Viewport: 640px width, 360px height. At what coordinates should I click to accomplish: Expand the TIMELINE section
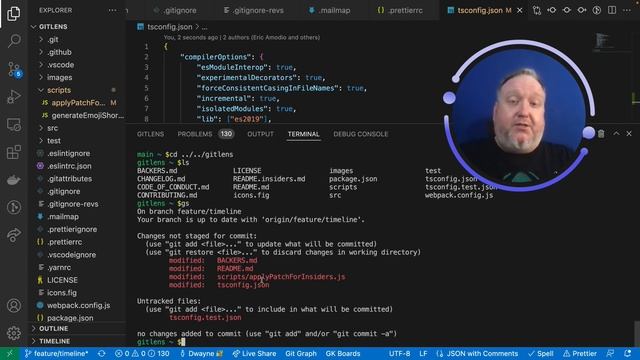point(54,341)
